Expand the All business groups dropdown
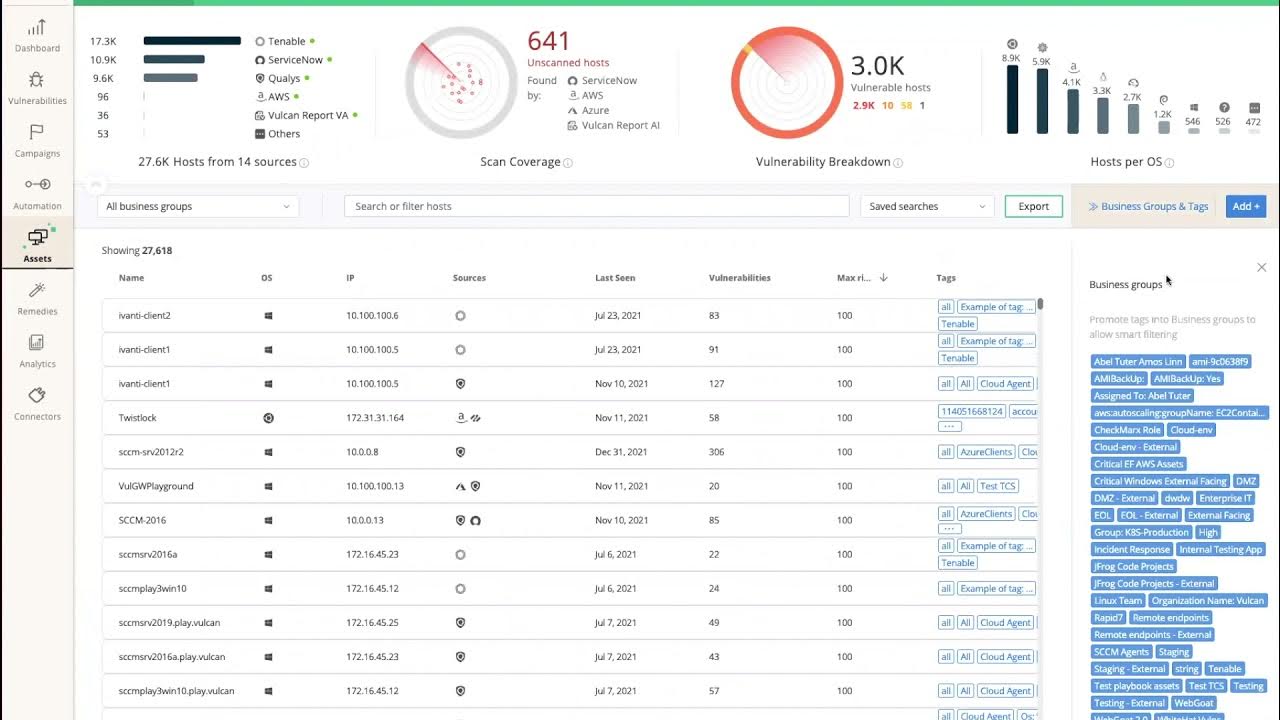The image size is (1280, 720). click(198, 206)
